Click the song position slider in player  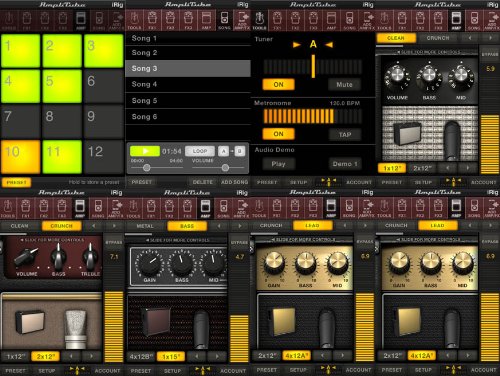(157, 168)
